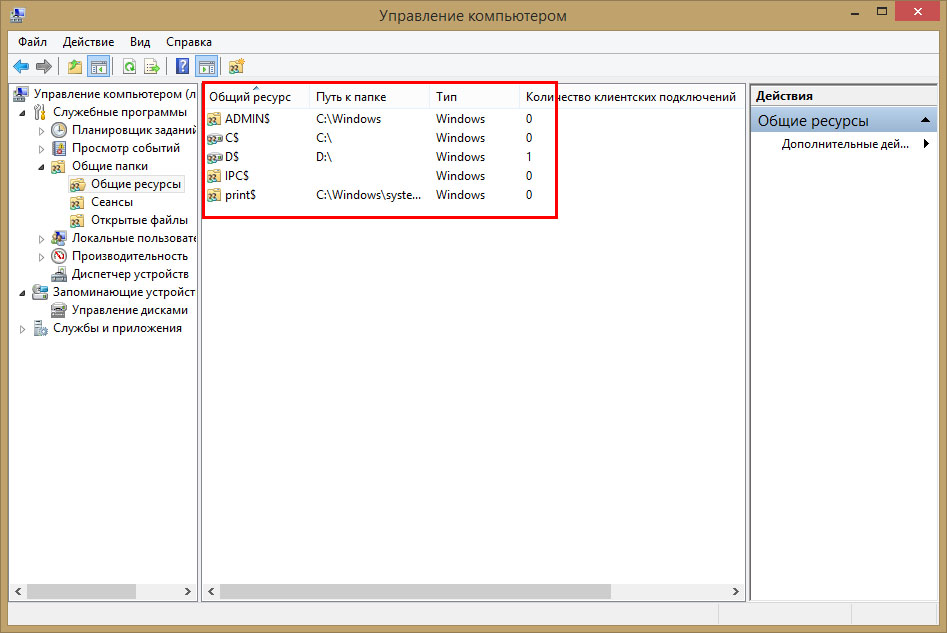Click the Export List toolbar icon
This screenshot has width=947, height=633.
tap(152, 66)
